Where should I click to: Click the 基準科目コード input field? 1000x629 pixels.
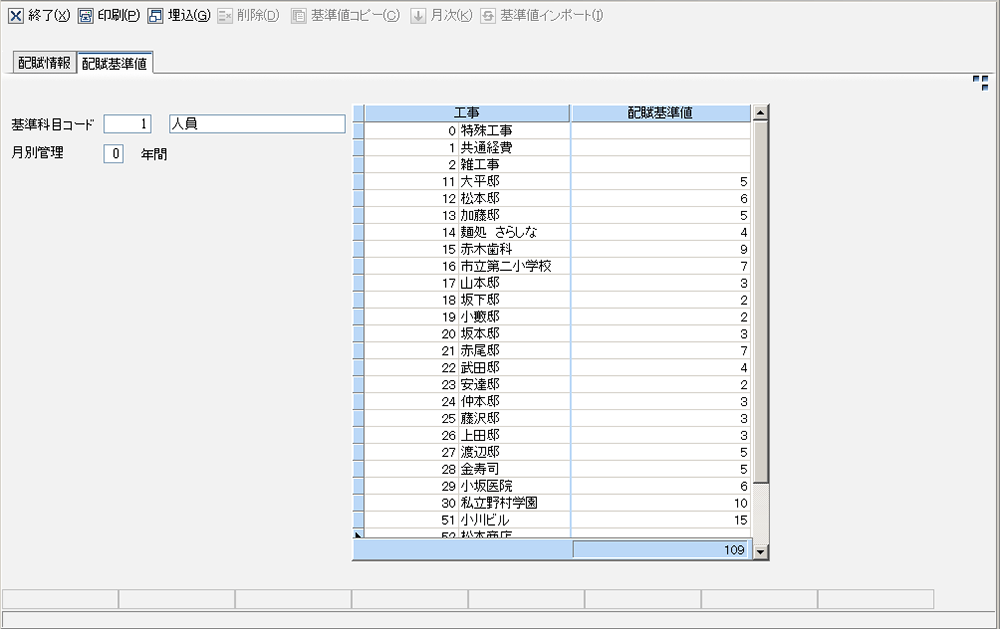[x=128, y=124]
